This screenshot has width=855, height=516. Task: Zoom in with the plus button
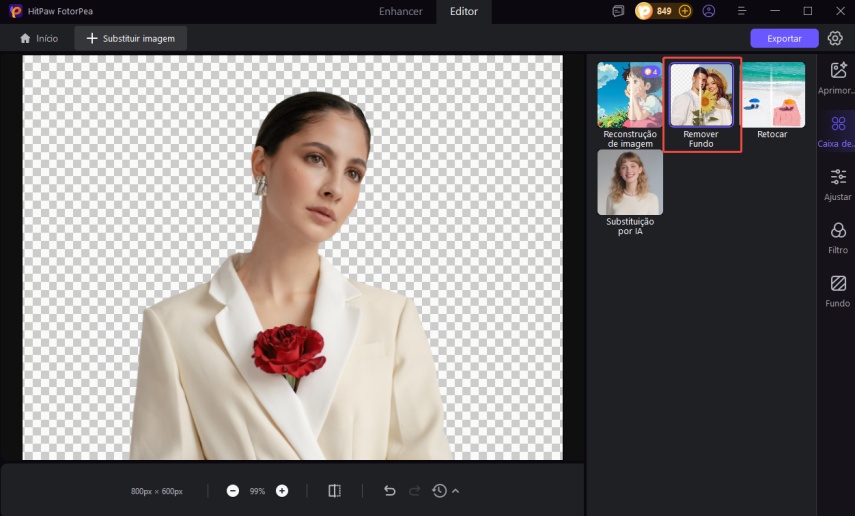pyautogui.click(x=282, y=491)
